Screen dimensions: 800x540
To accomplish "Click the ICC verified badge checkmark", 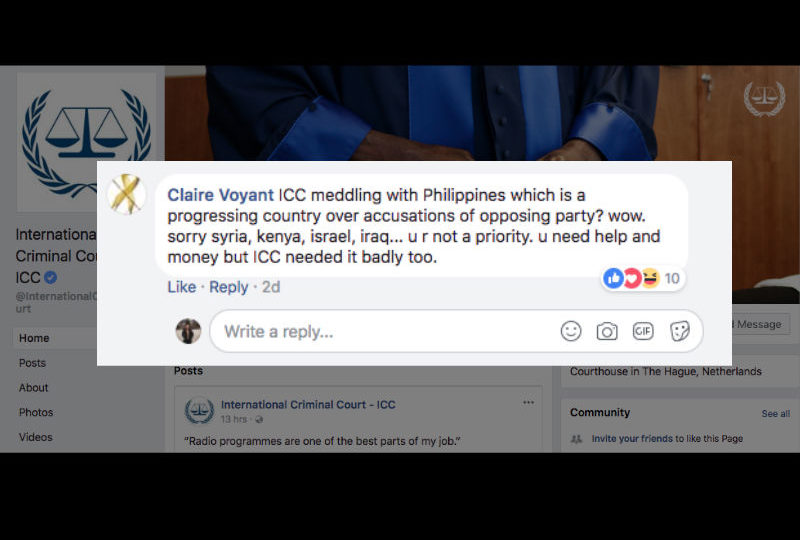I will 50,277.
